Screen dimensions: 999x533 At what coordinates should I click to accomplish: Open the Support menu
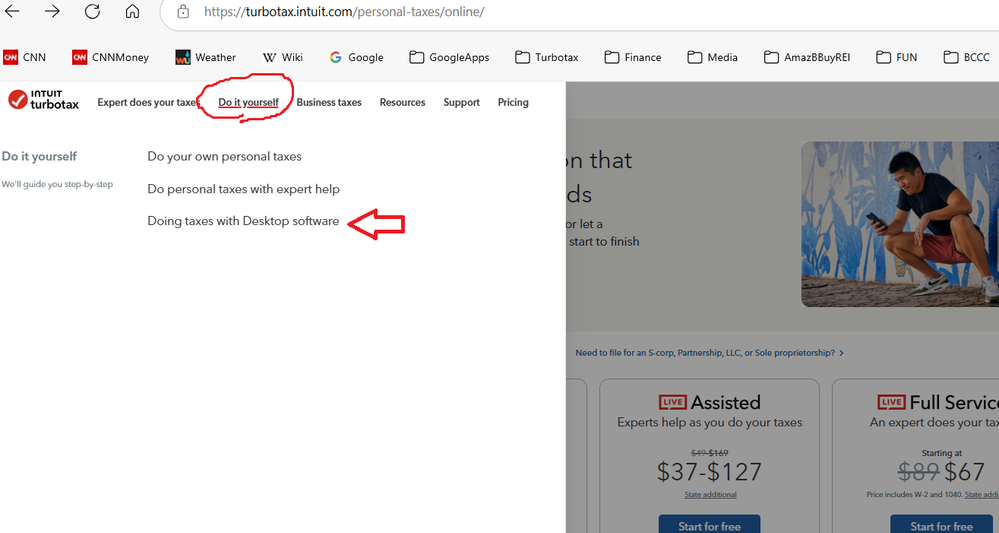coord(461,102)
